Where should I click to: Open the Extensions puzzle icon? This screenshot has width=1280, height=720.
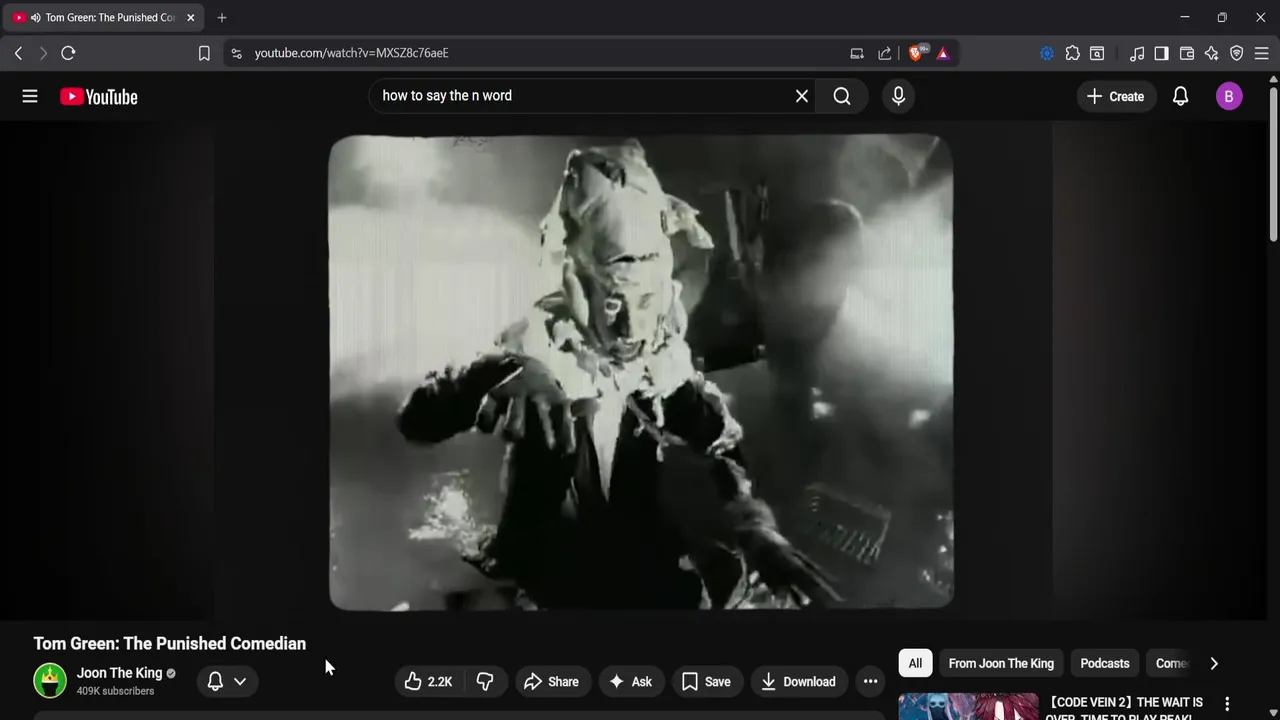point(1072,53)
